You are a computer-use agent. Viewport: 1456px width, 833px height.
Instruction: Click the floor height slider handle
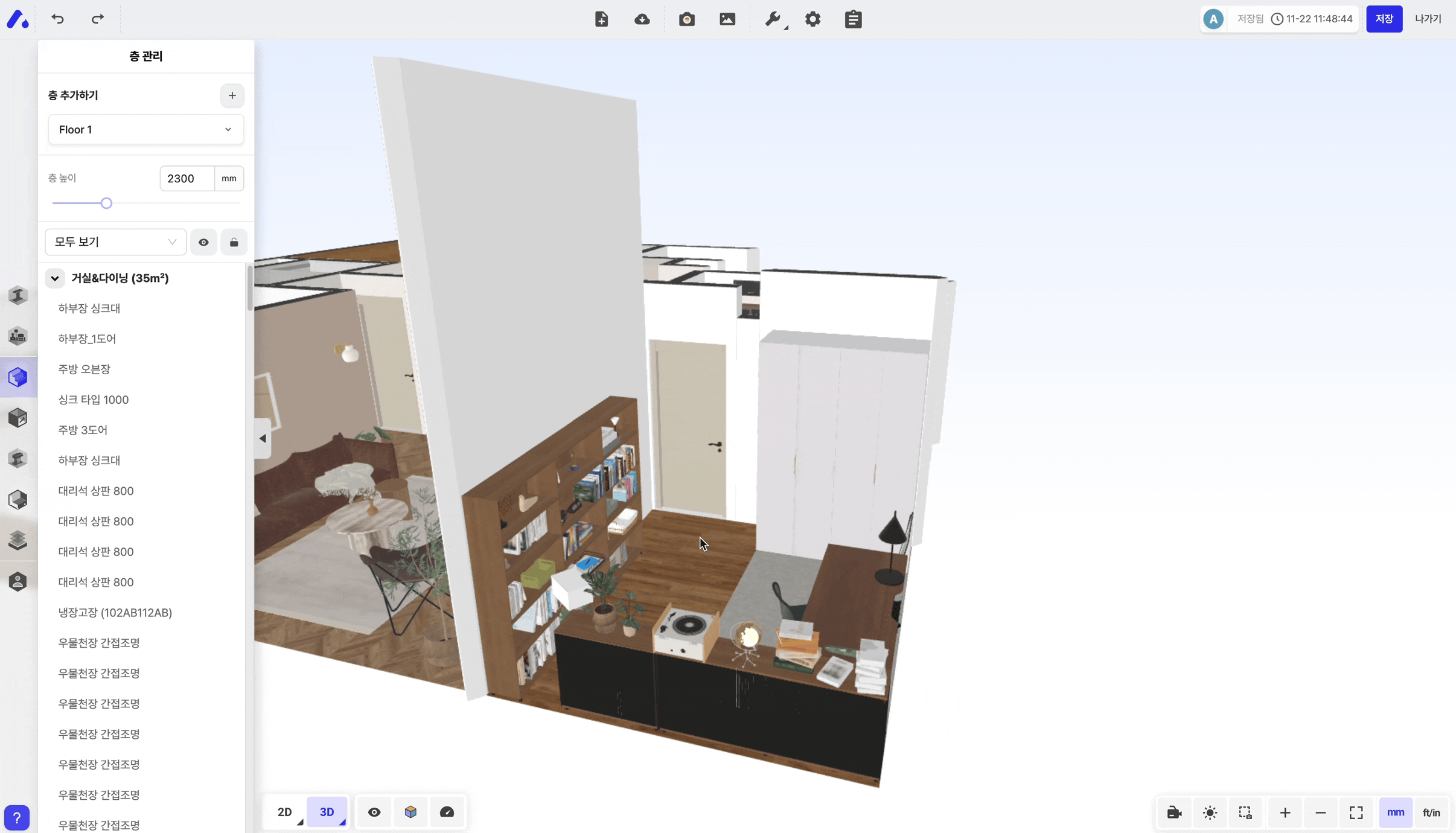coord(106,203)
